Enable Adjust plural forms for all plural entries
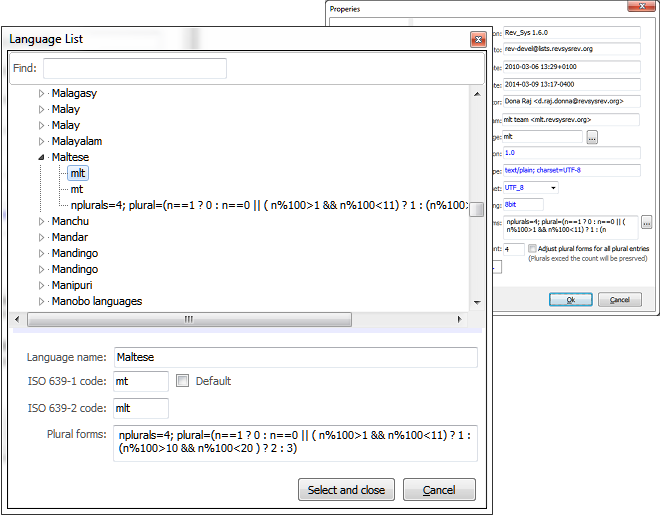 coord(532,249)
